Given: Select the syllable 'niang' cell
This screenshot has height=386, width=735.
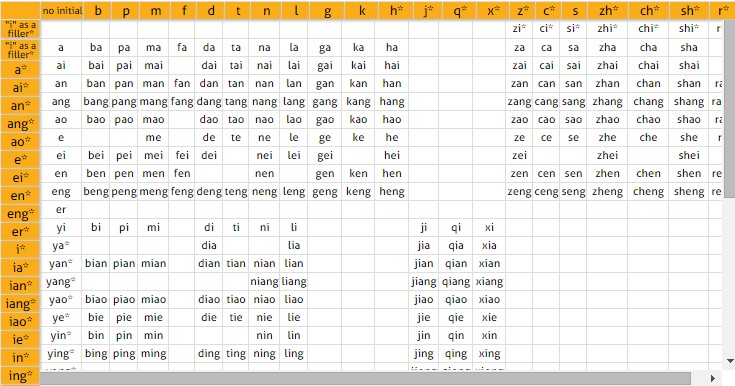Looking at the screenshot, I should pos(264,281).
